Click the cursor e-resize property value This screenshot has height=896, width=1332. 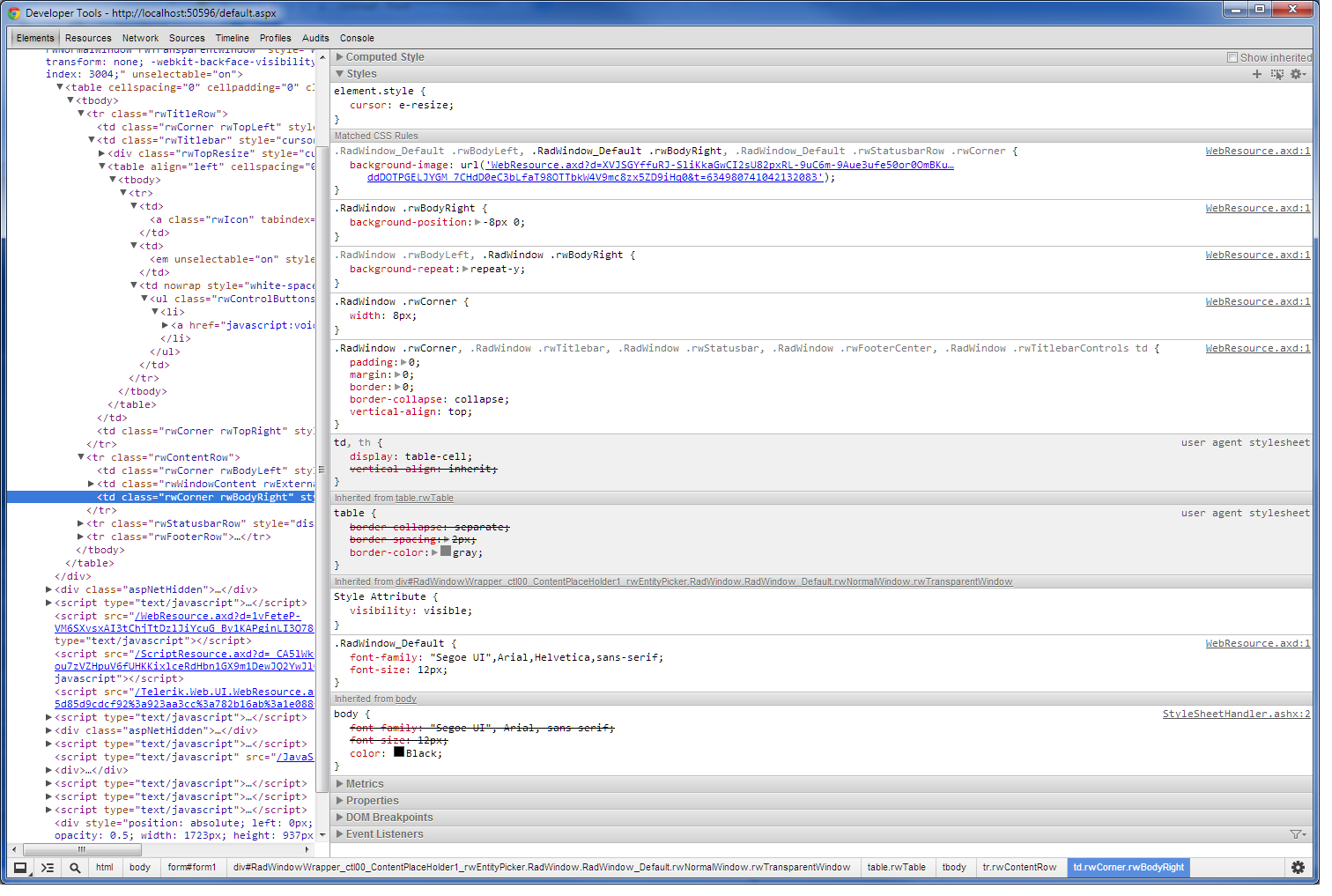pos(425,105)
